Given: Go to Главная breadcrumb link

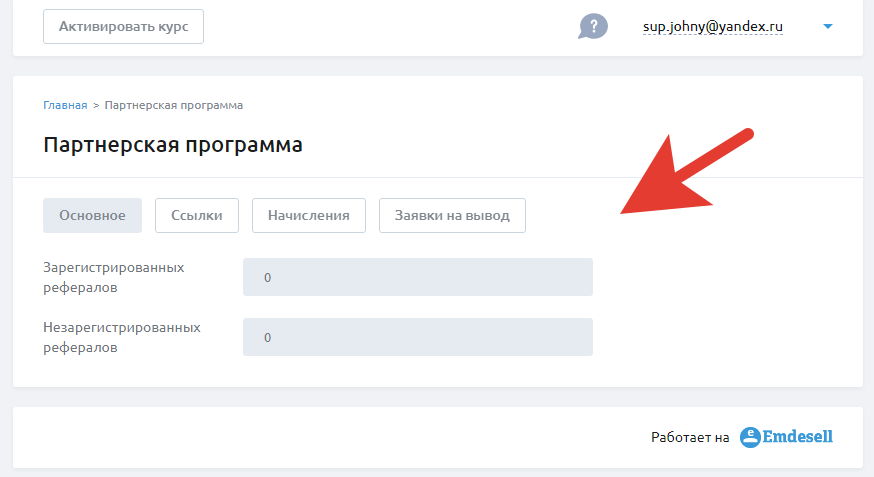Looking at the screenshot, I should (x=65, y=105).
